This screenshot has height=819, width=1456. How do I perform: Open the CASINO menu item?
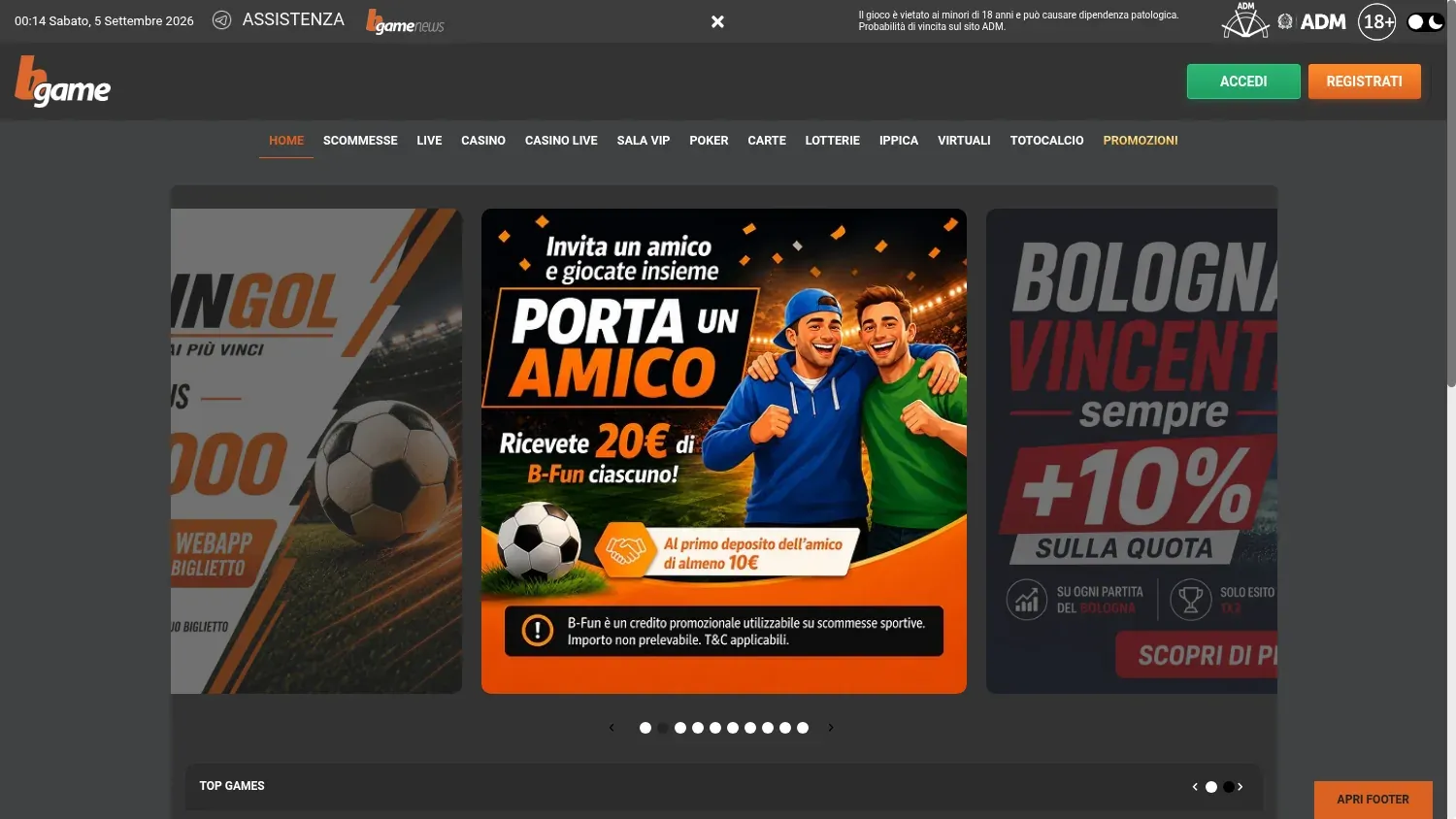483,141
